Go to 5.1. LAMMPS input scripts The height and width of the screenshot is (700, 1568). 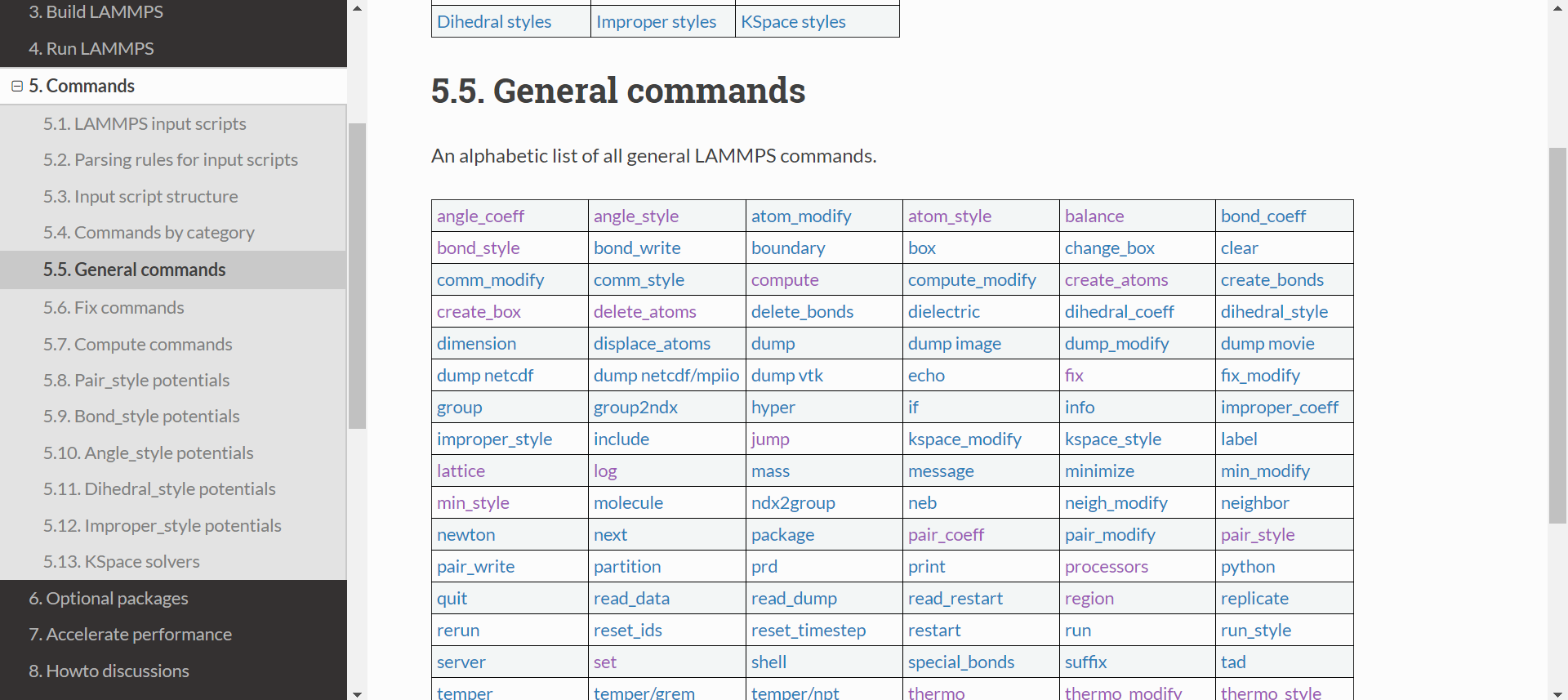(x=145, y=123)
